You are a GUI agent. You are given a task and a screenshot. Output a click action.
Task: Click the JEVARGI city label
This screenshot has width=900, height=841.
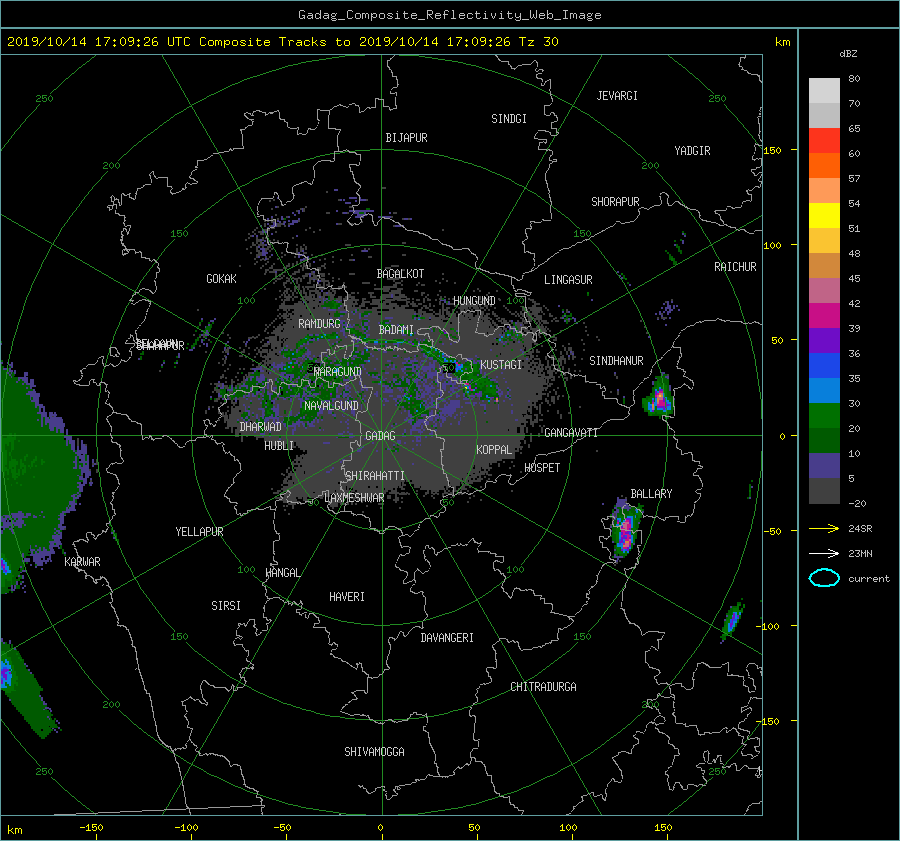pos(617,96)
